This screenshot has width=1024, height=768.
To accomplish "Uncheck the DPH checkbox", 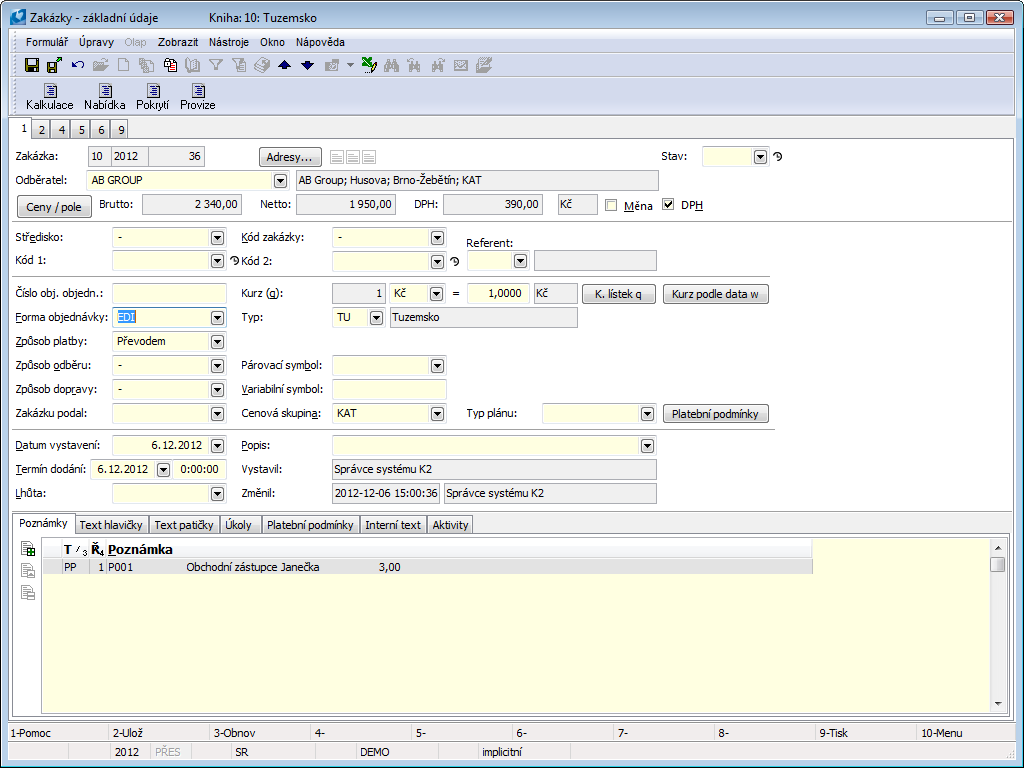I will tap(669, 205).
